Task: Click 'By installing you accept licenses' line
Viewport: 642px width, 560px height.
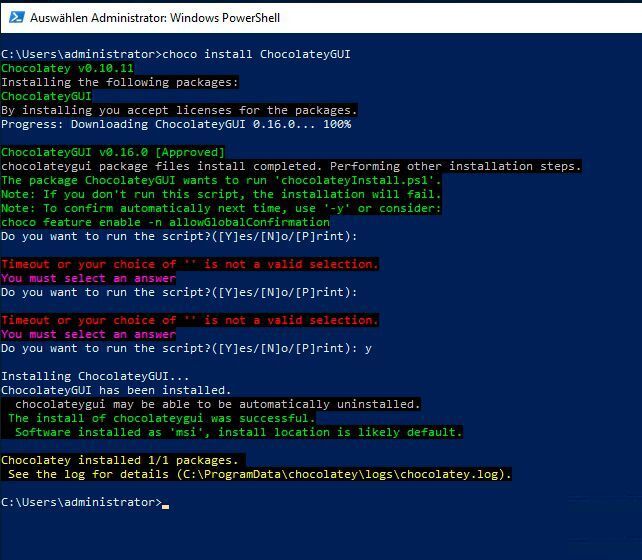Action: coord(179,110)
